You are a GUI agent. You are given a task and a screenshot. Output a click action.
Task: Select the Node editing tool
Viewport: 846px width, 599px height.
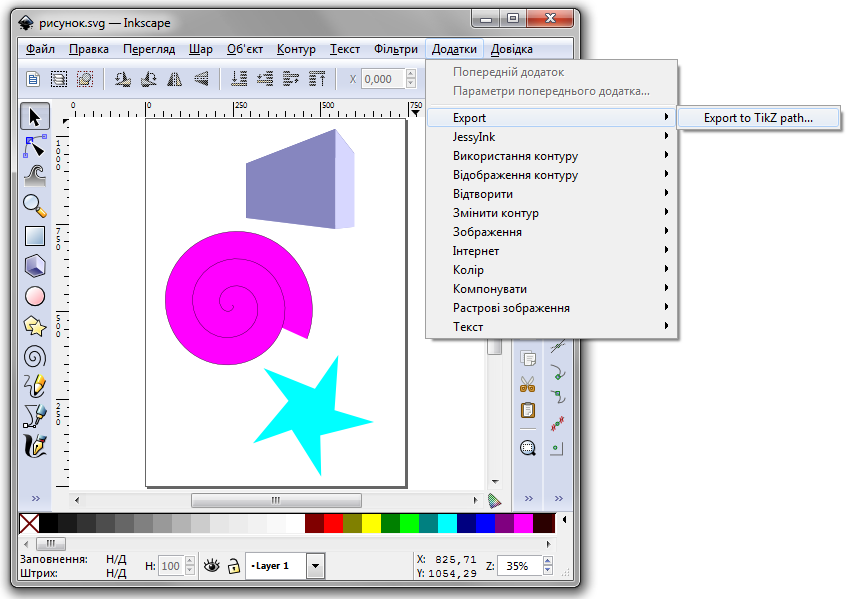36,146
